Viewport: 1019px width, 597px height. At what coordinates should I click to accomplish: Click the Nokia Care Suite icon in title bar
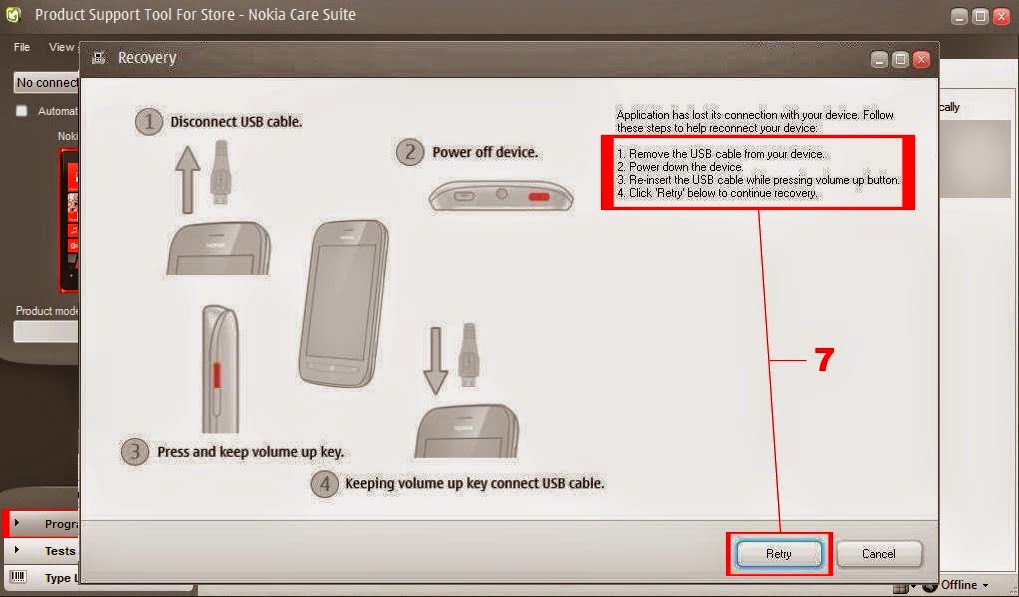point(14,15)
